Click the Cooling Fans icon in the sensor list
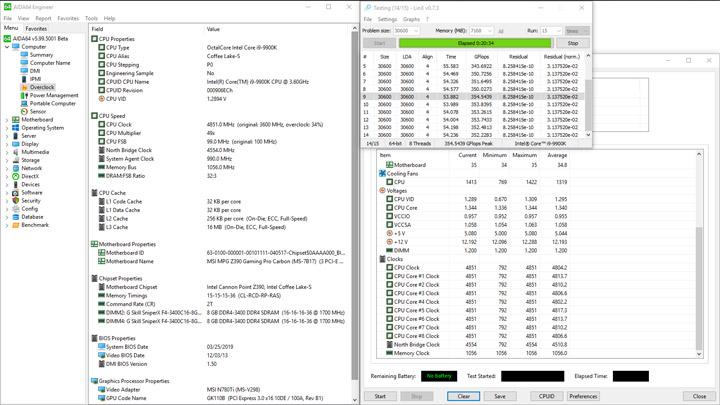Screen dimensions: 720x405 pyautogui.click(x=382, y=174)
